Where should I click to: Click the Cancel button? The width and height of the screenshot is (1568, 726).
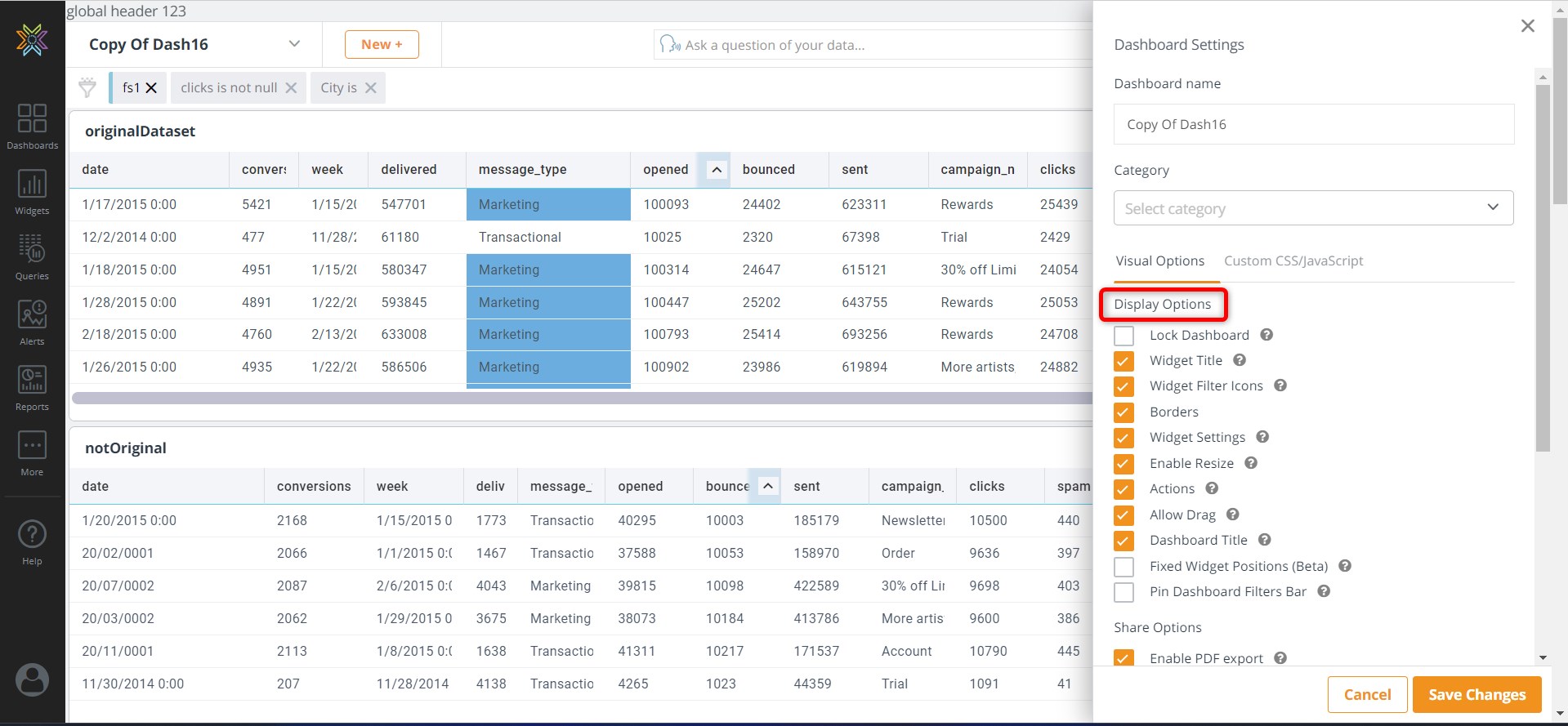(1367, 694)
